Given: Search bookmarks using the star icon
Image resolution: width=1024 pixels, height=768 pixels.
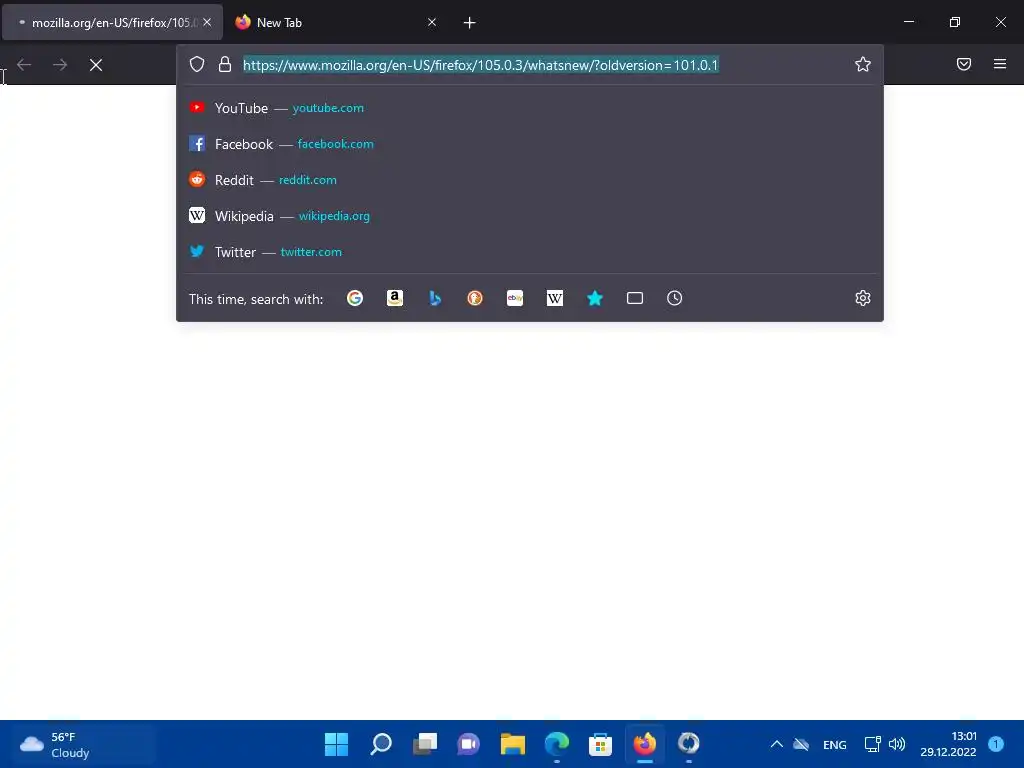Looking at the screenshot, I should (x=594, y=298).
